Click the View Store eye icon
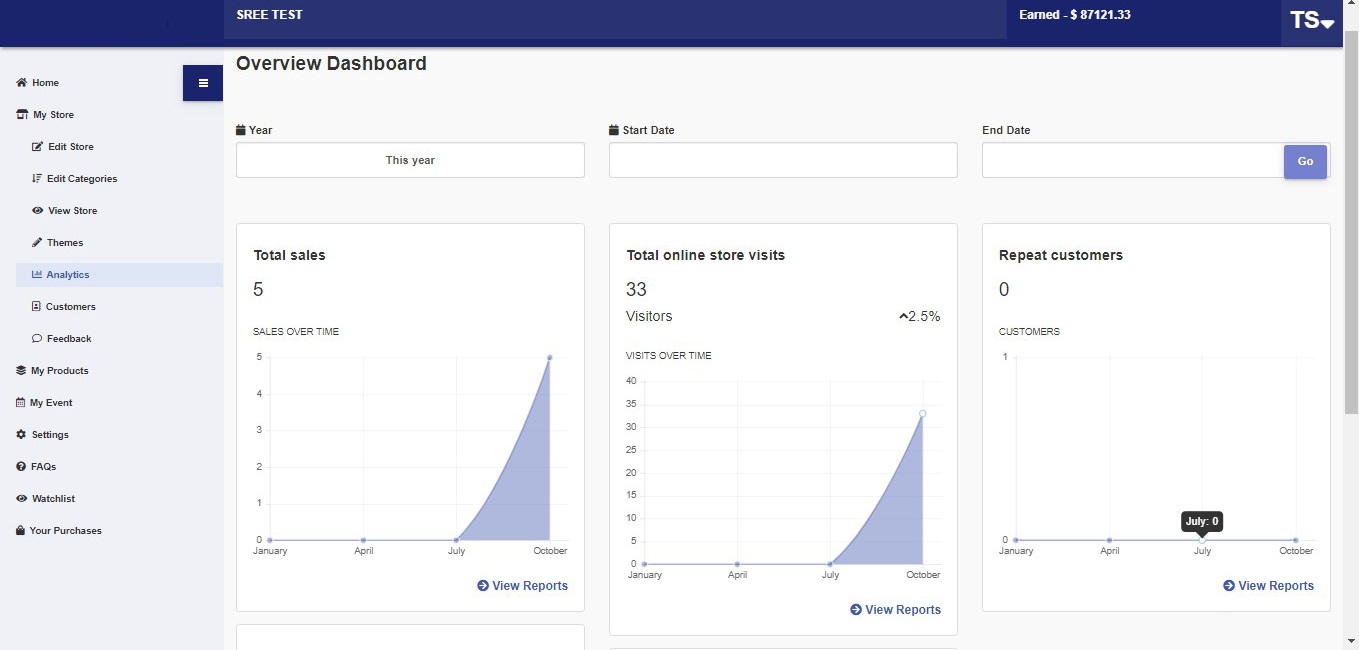Viewport: 1359px width, 650px height. pos(38,211)
